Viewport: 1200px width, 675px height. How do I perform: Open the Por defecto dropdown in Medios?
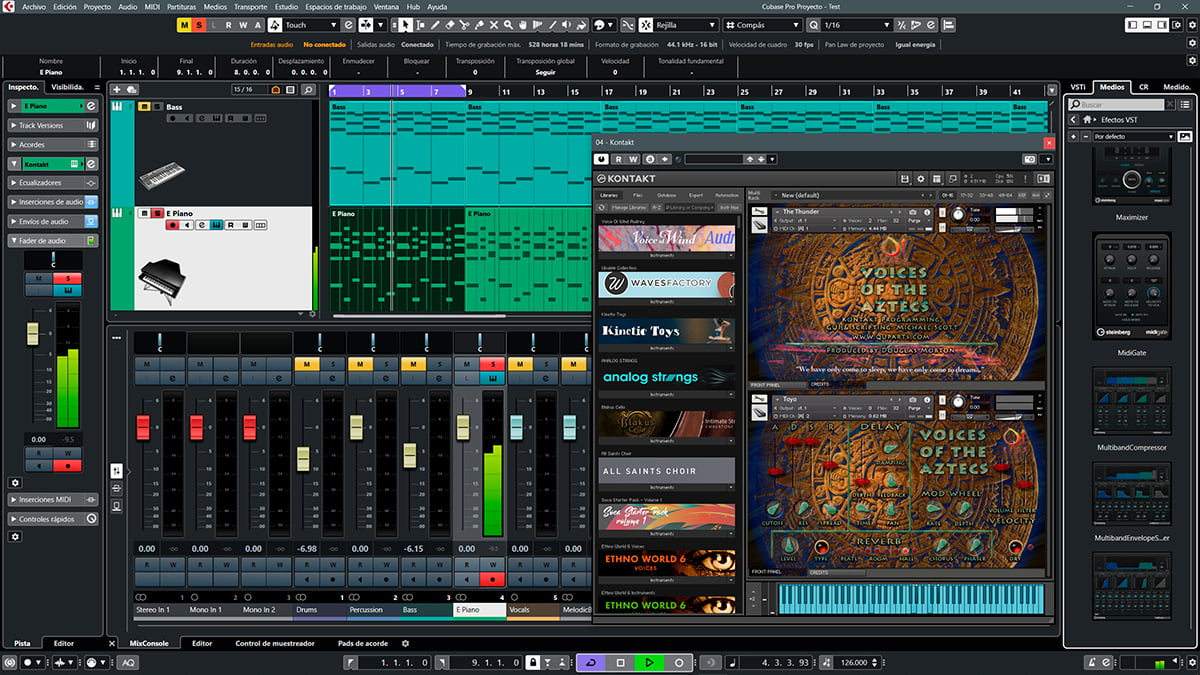(x=1134, y=136)
